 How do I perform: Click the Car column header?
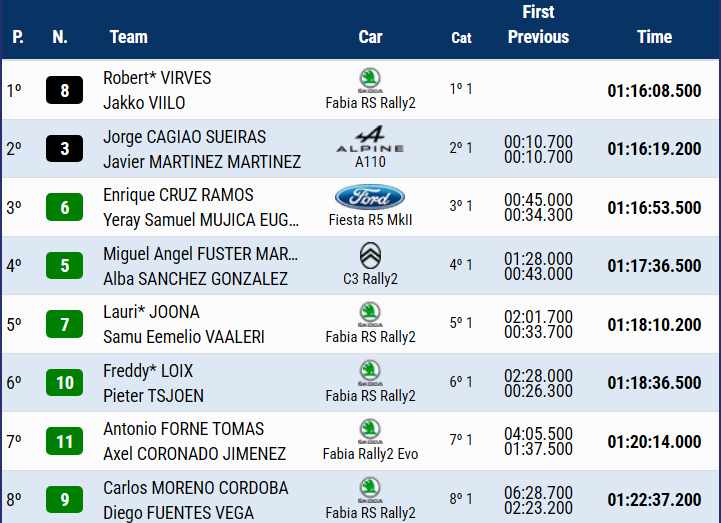pos(370,37)
